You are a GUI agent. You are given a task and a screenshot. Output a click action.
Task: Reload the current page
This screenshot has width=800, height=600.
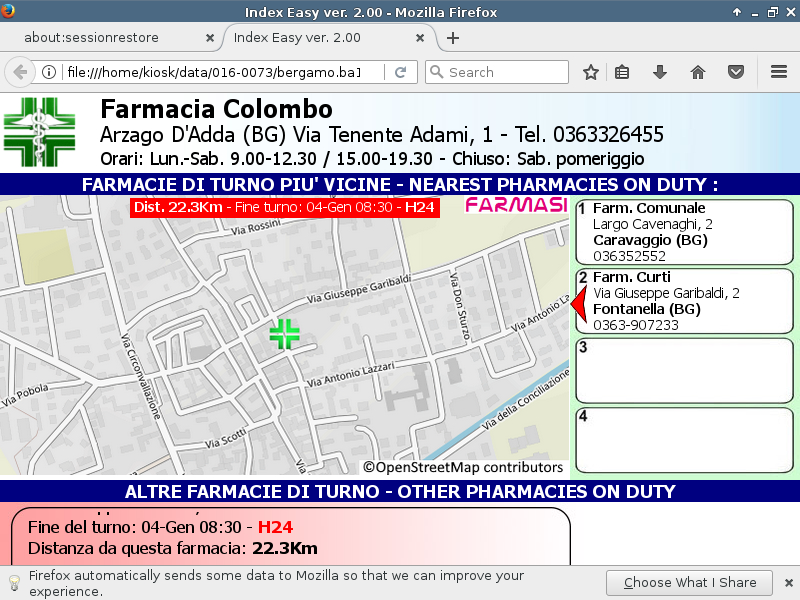click(400, 72)
